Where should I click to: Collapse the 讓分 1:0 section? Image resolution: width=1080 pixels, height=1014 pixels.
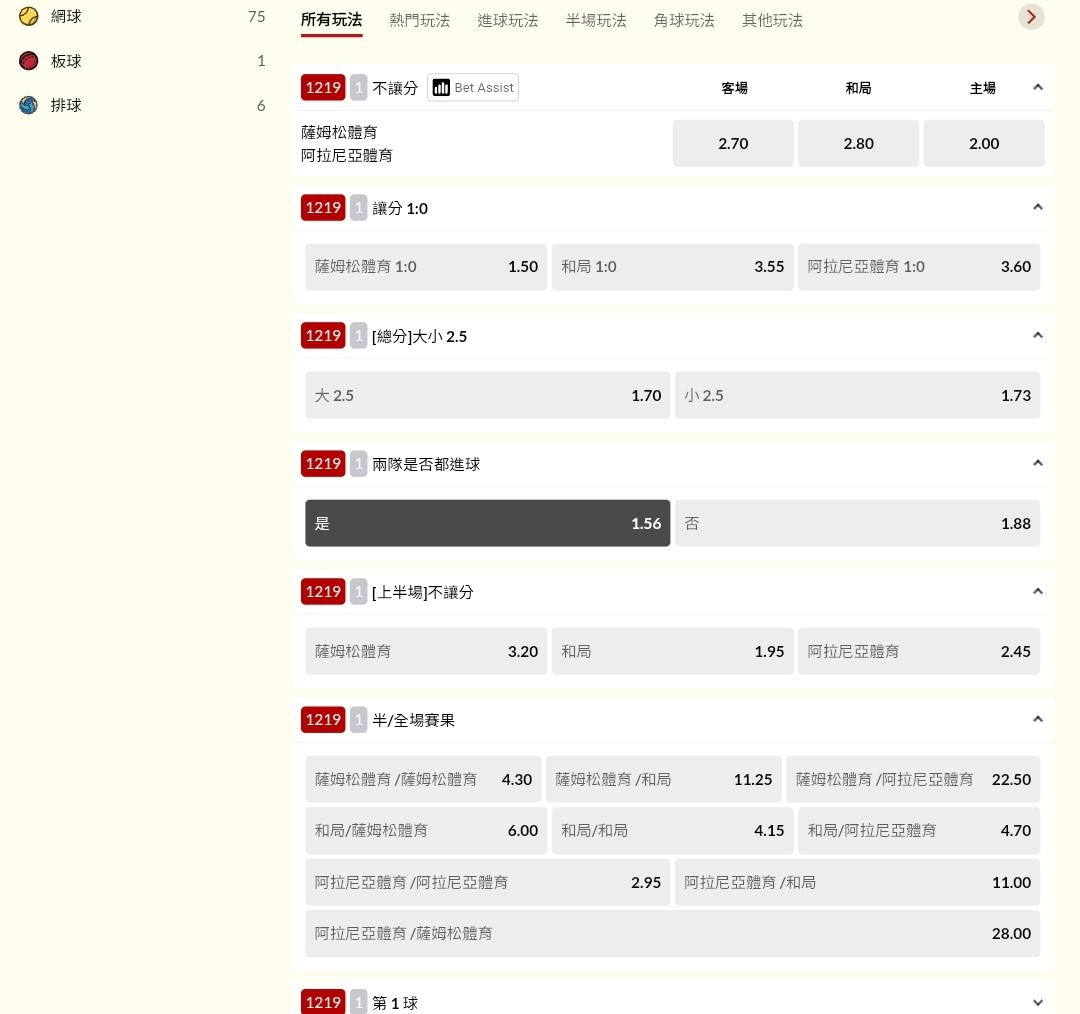pos(1037,207)
